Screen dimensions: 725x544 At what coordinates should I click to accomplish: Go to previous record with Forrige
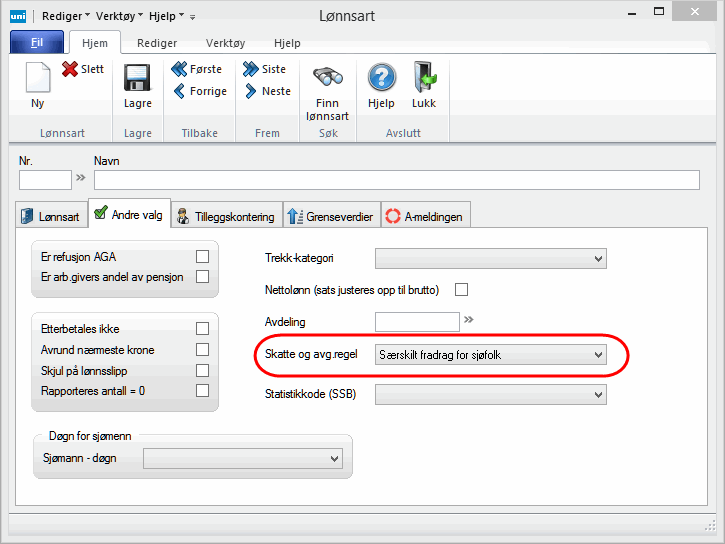(x=180, y=92)
